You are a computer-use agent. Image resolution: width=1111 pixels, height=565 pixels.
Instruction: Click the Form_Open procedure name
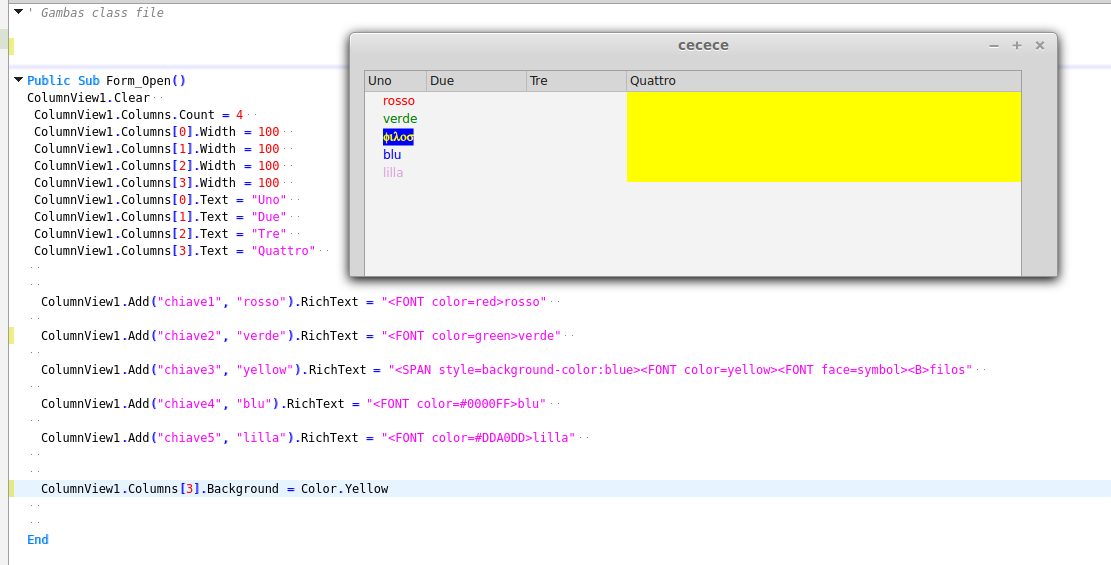139,81
